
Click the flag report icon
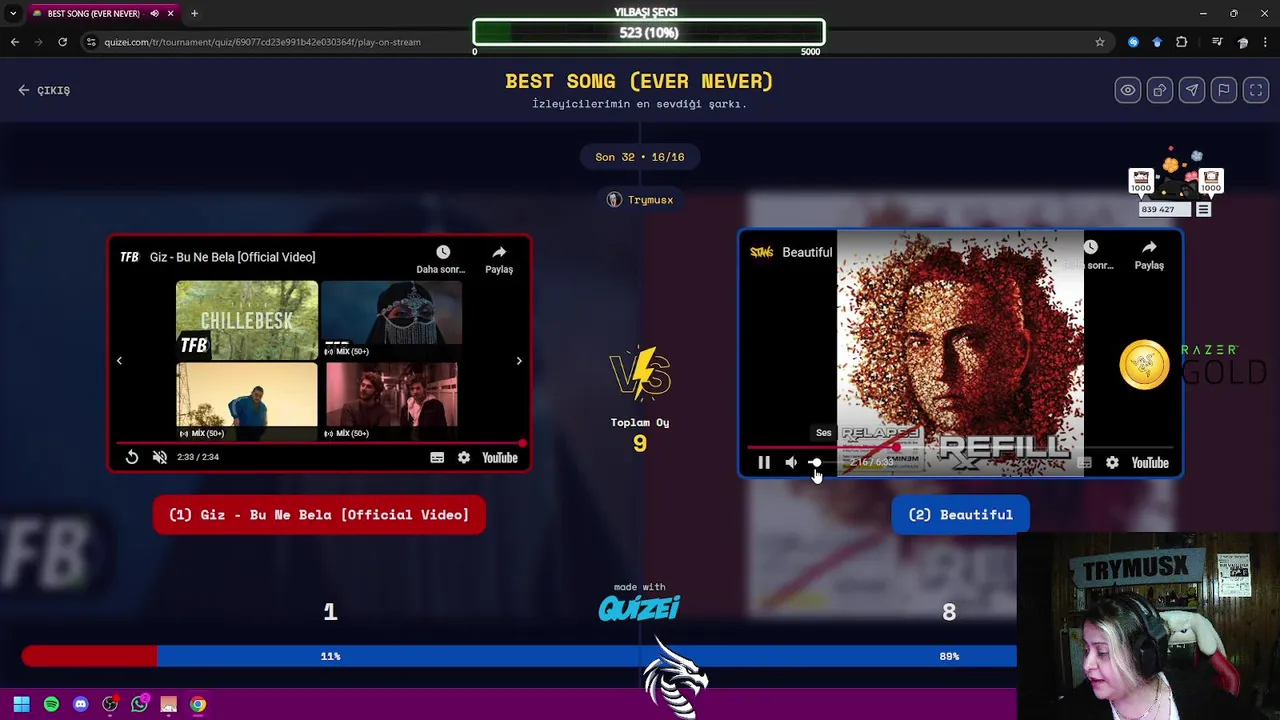[x=1224, y=90]
